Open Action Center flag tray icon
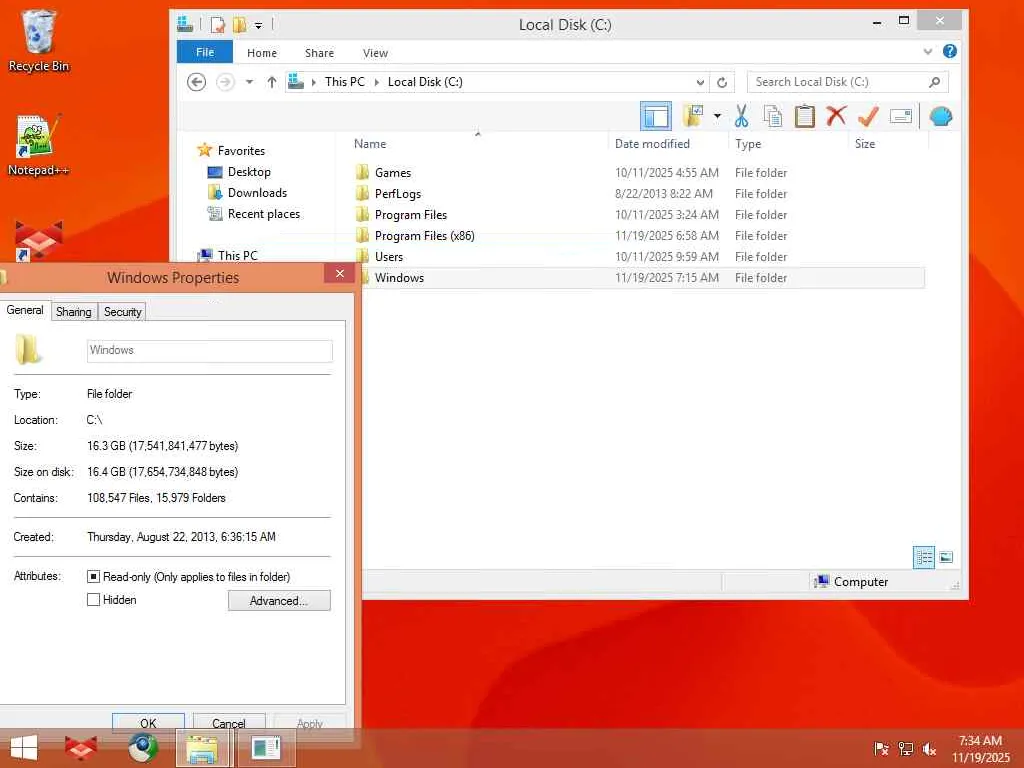This screenshot has width=1024, height=768. [881, 749]
